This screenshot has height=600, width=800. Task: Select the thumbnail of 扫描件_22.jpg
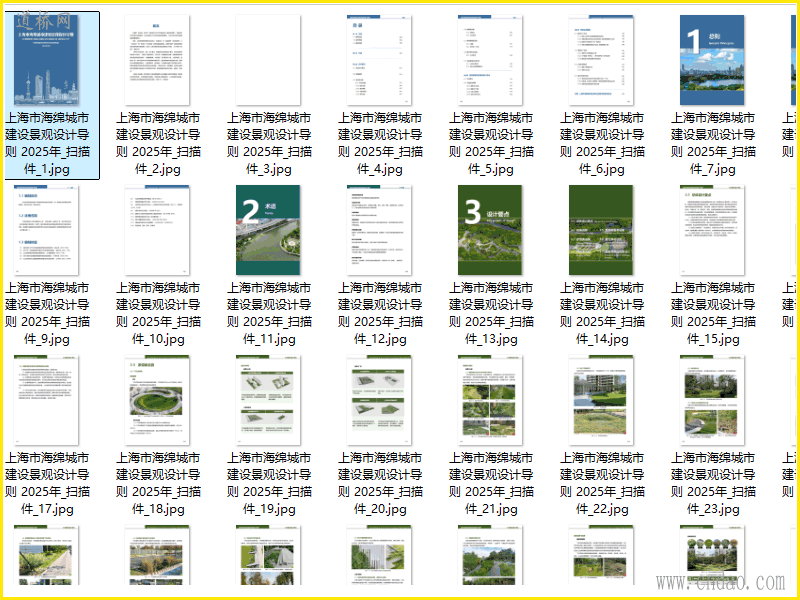coord(601,400)
